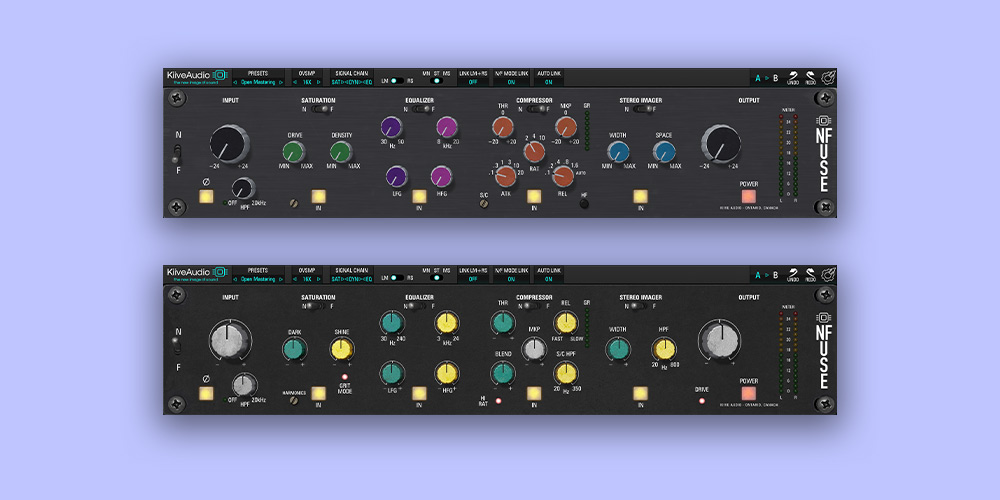
Task: Open settings logo icon in lower unit's header
Action: [x=828, y=275]
